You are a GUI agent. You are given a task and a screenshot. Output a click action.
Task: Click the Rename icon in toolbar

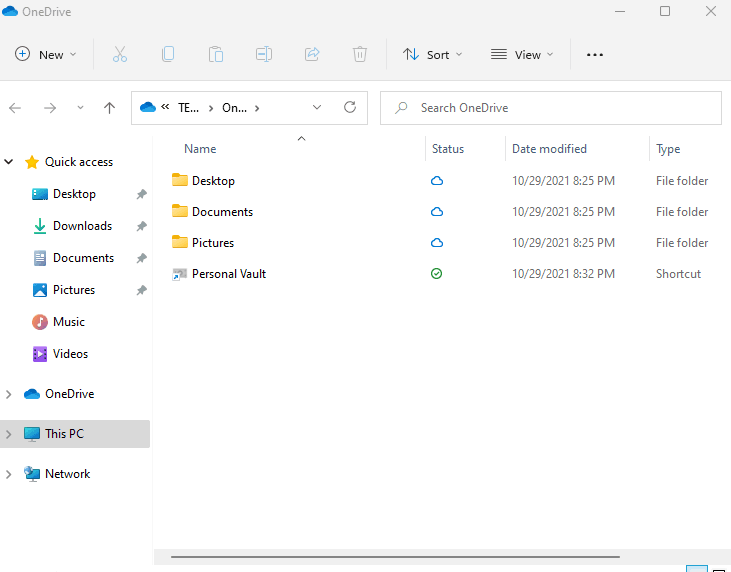264,55
